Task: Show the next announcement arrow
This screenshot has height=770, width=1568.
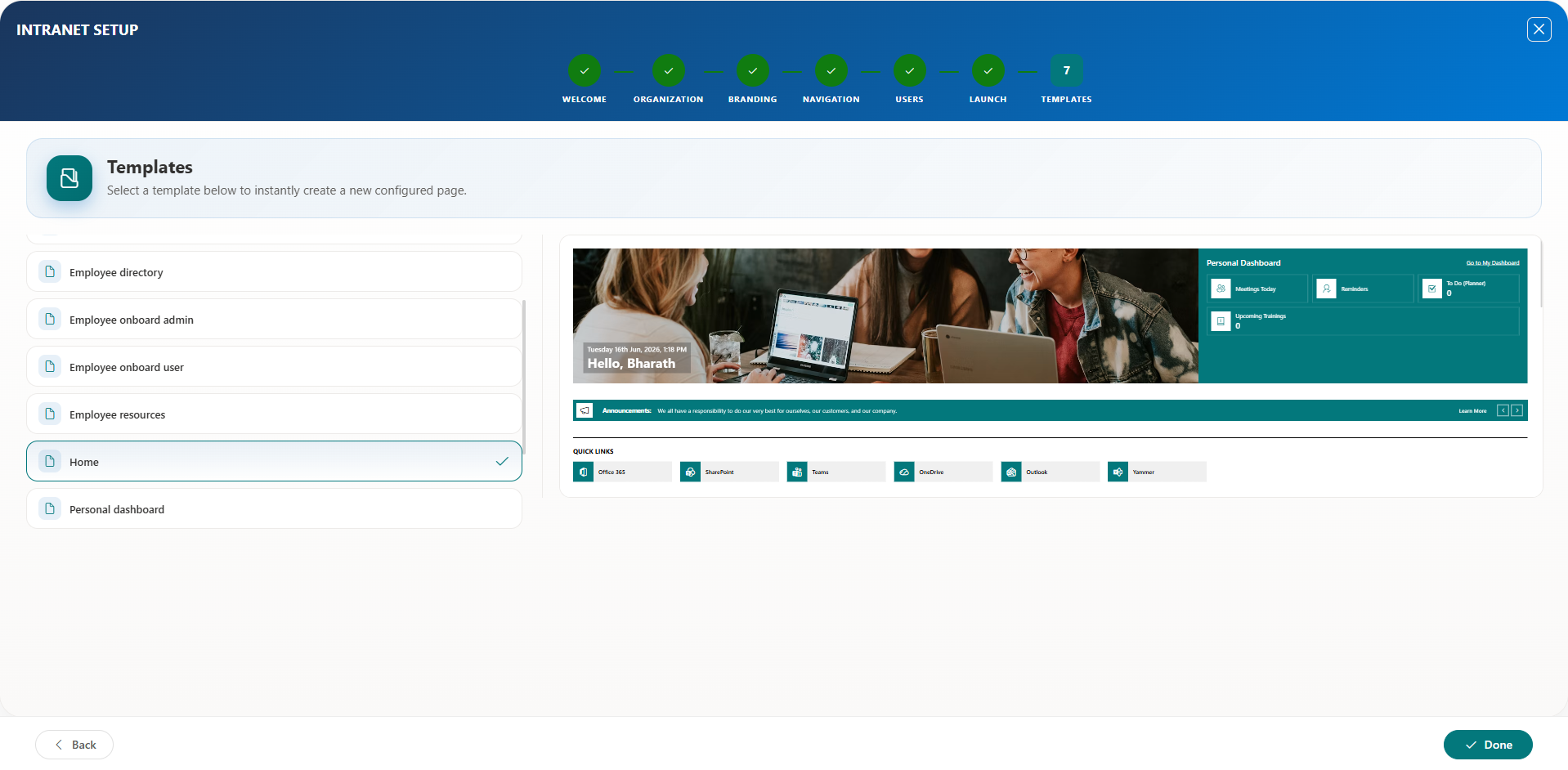Action: (1516, 410)
